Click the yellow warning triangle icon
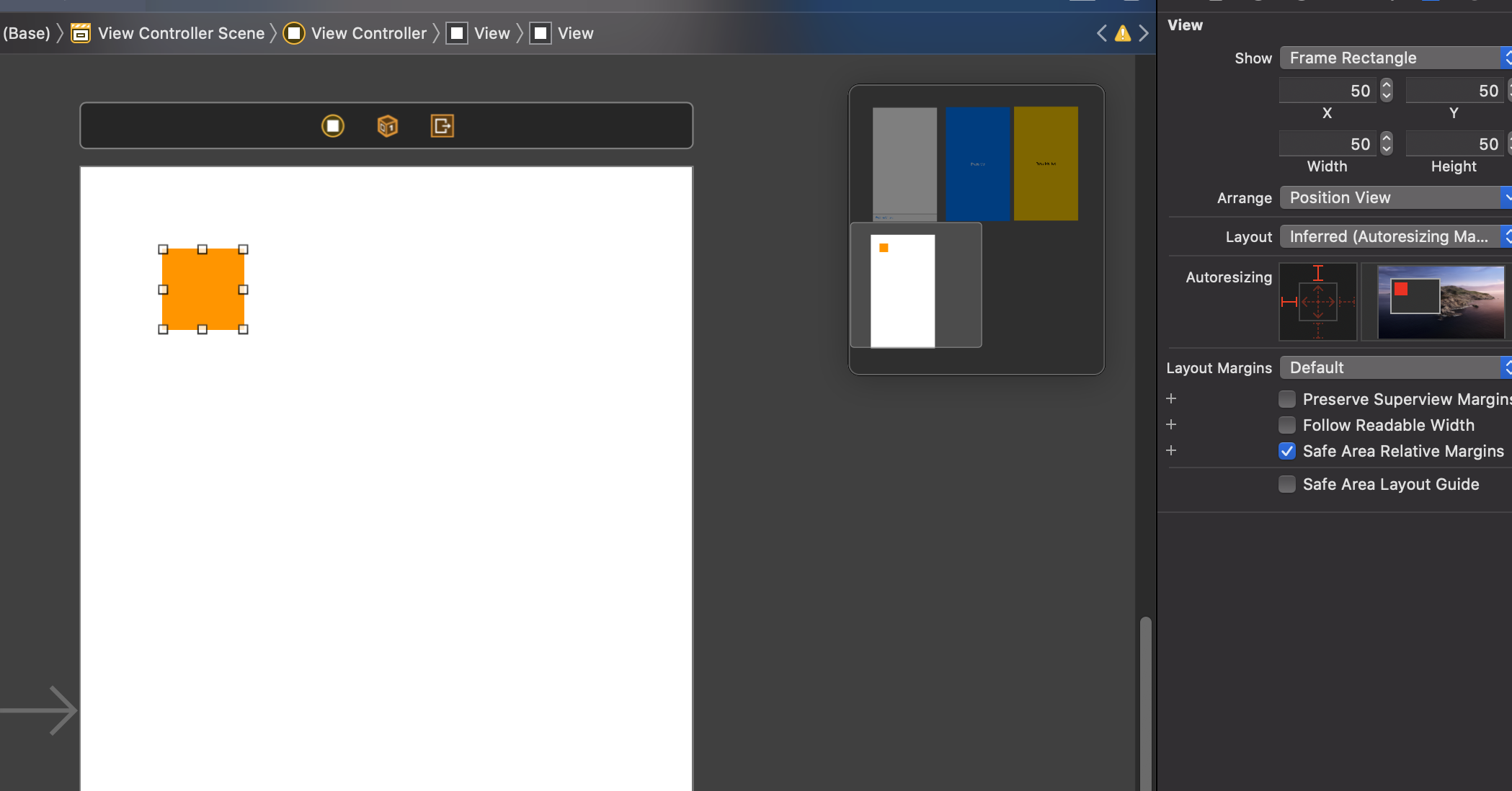This screenshot has width=1512, height=791. click(x=1122, y=33)
